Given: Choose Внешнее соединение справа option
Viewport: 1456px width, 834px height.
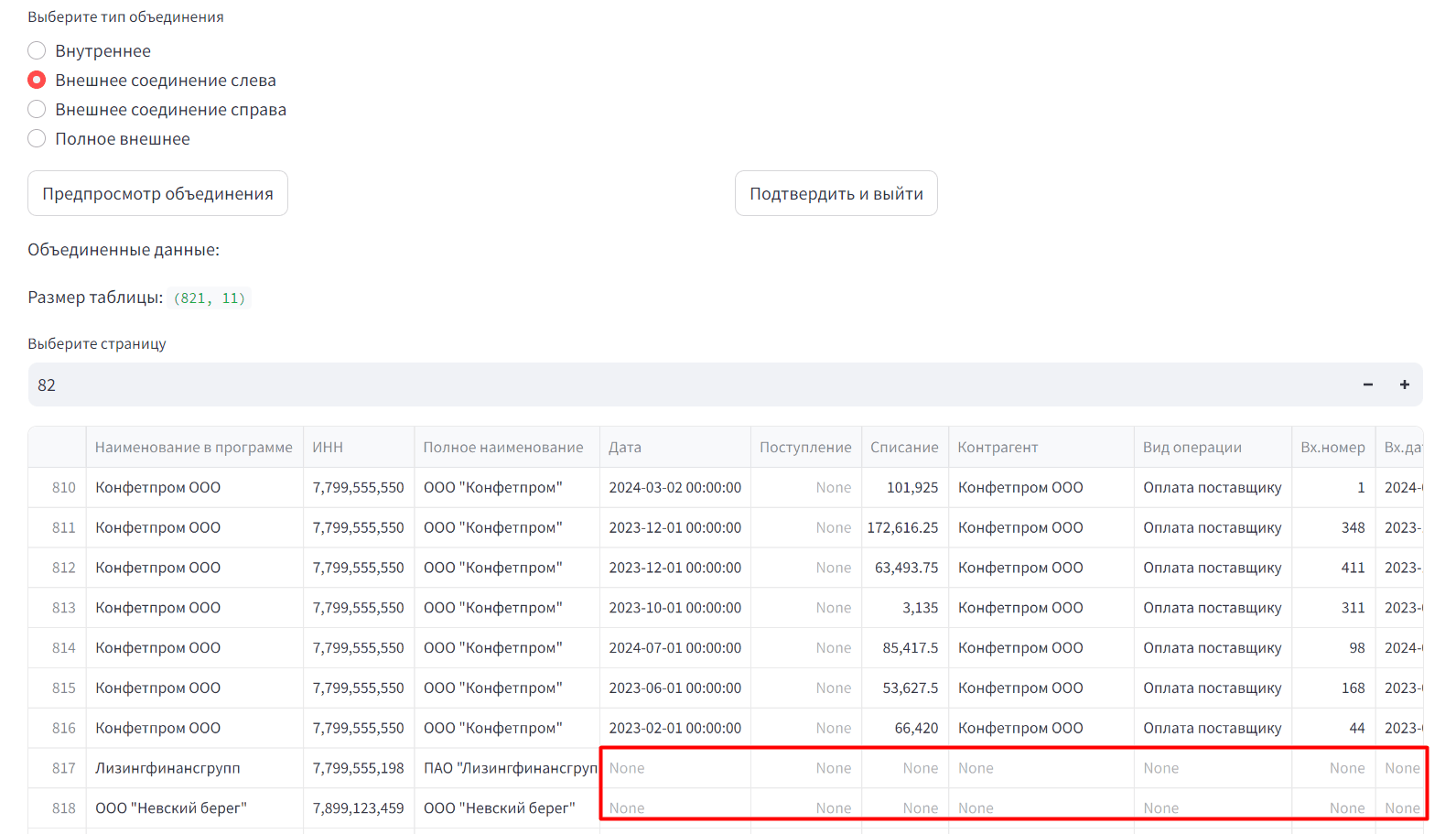Looking at the screenshot, I should [37, 110].
